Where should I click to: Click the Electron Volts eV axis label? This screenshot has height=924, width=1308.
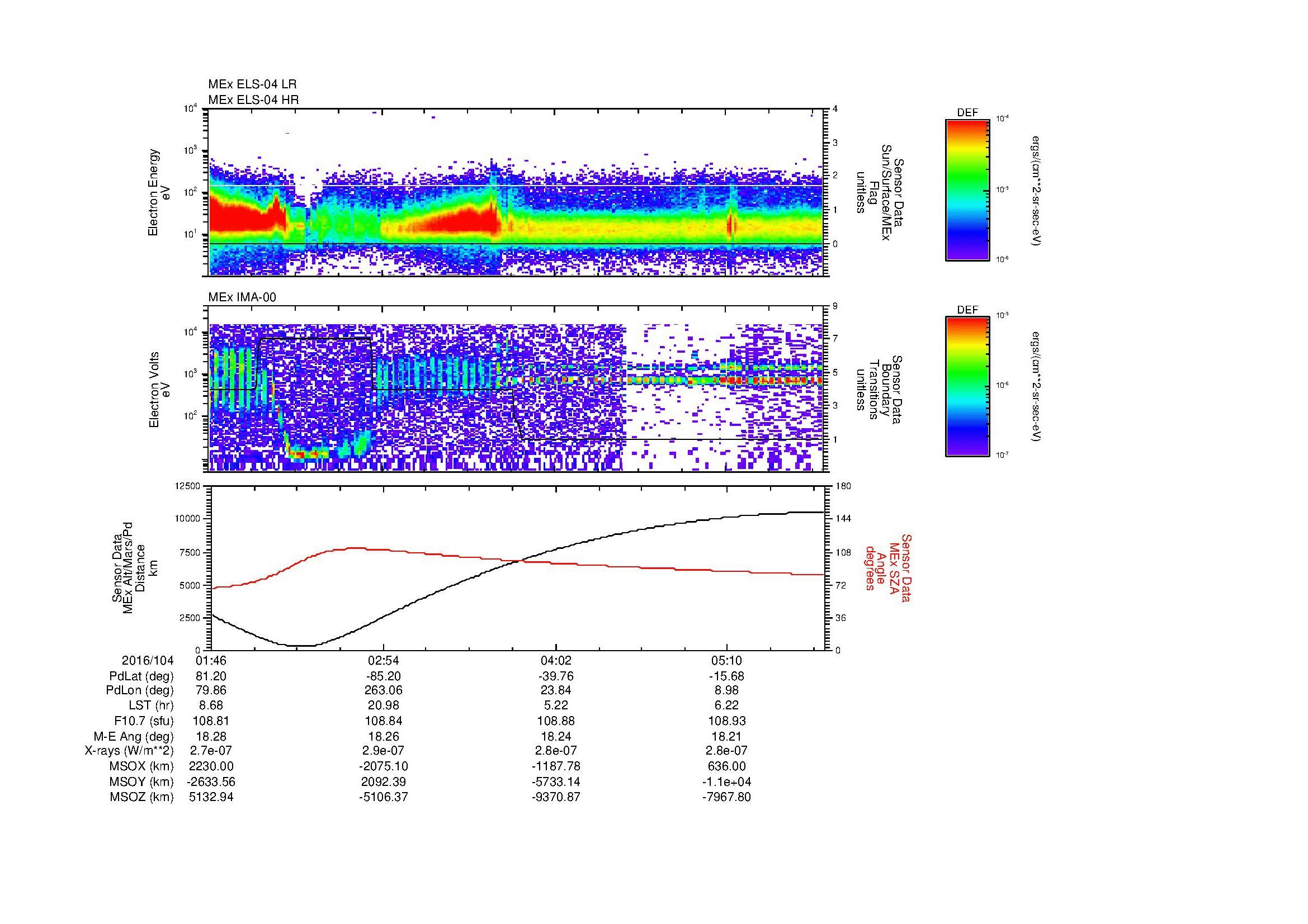159,390
